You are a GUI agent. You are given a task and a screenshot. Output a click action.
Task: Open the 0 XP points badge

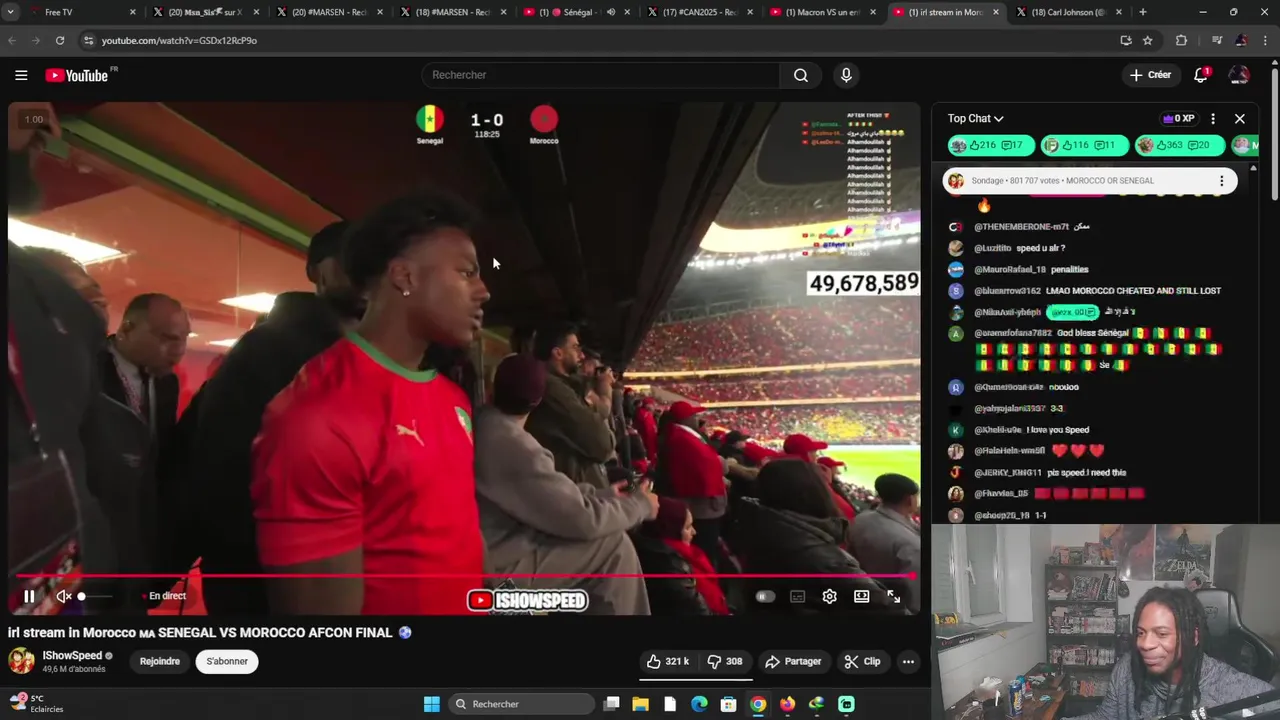(1178, 118)
